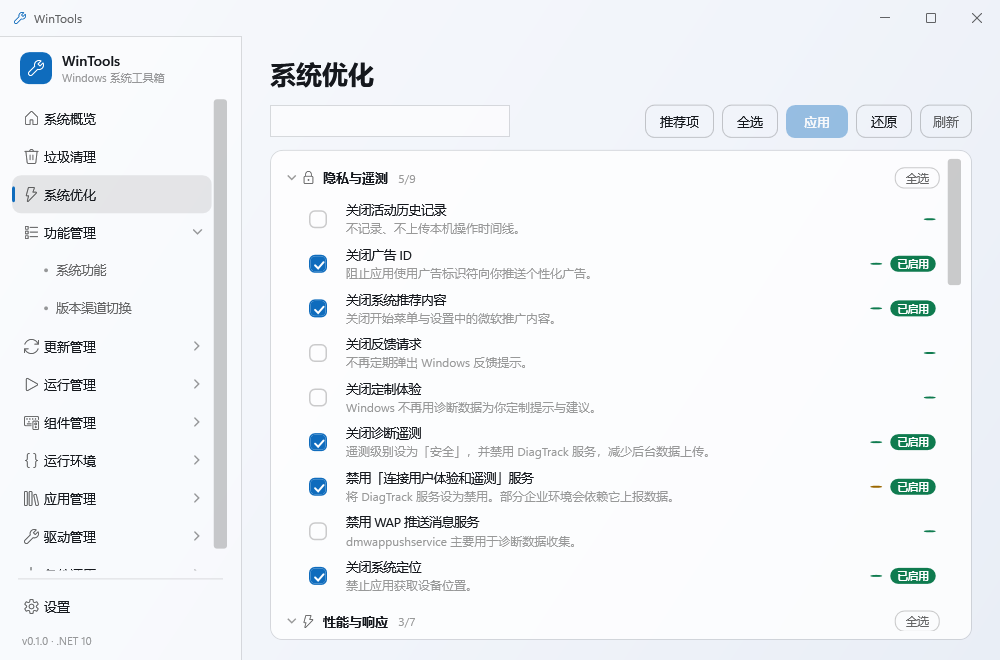Expand 驱动管理 chevron
1000x660 pixels.
197,536
